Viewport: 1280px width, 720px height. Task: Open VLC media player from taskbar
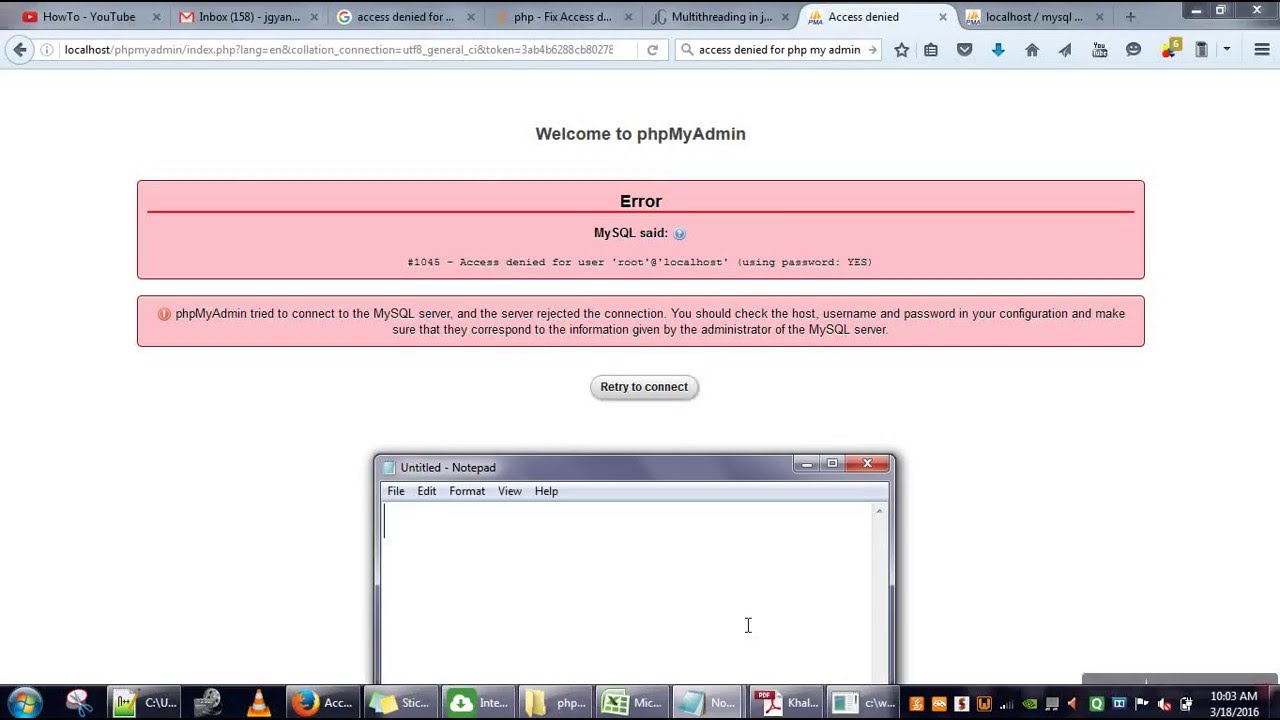pos(259,703)
